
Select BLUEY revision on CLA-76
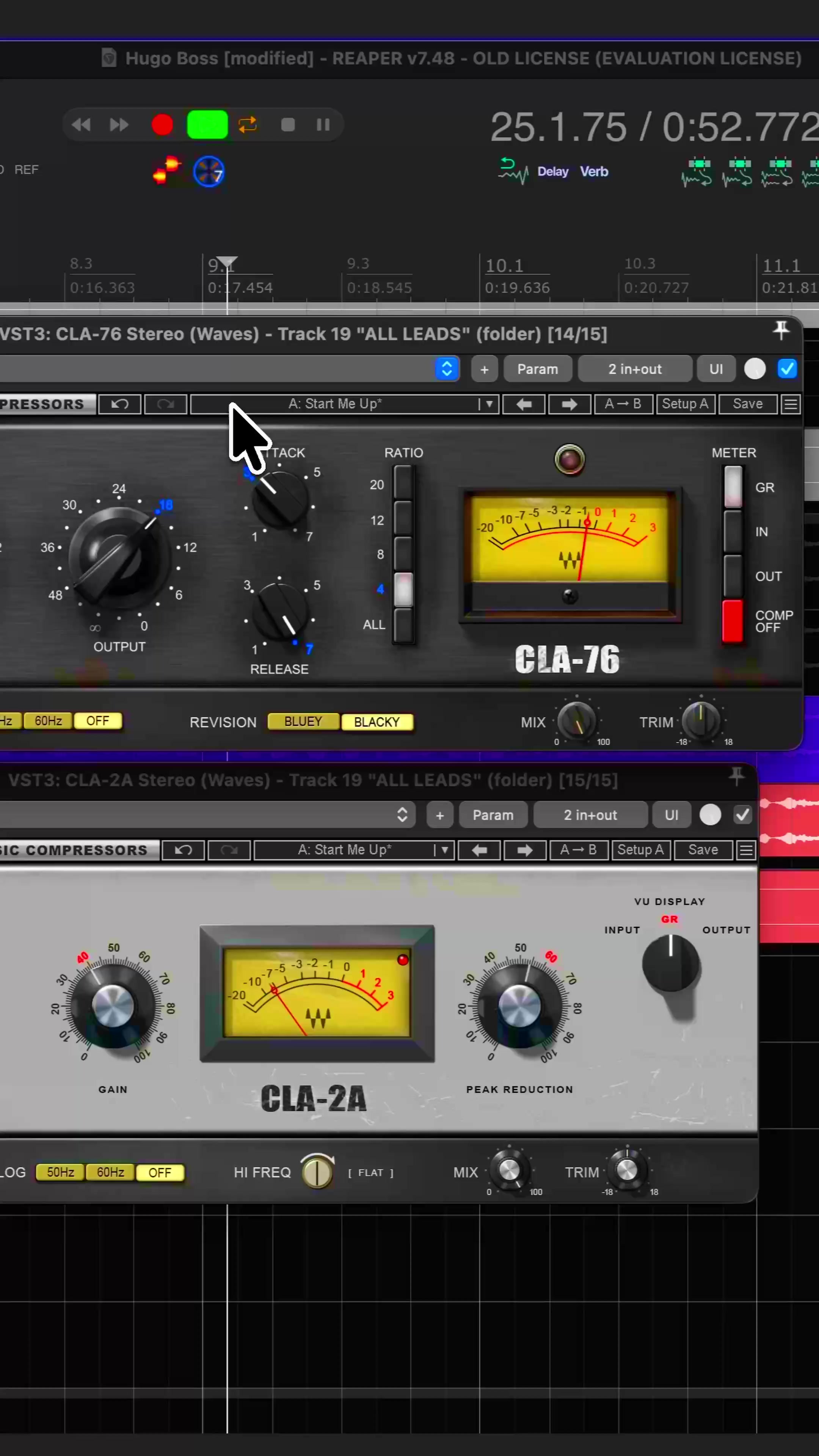pyautogui.click(x=303, y=722)
